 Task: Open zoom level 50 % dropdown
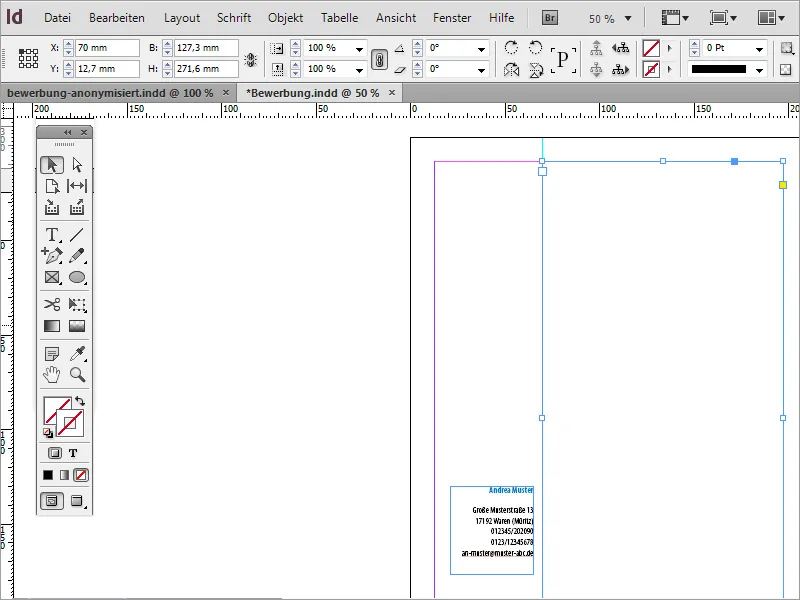coord(628,18)
